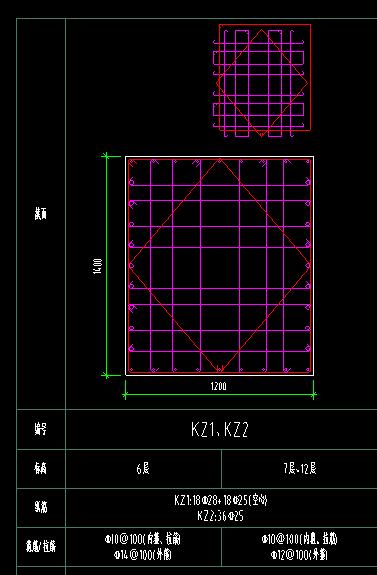The width and height of the screenshot is (377, 575).
Task: Select Φ10@100 text under 6层 column
Action: pos(142,539)
